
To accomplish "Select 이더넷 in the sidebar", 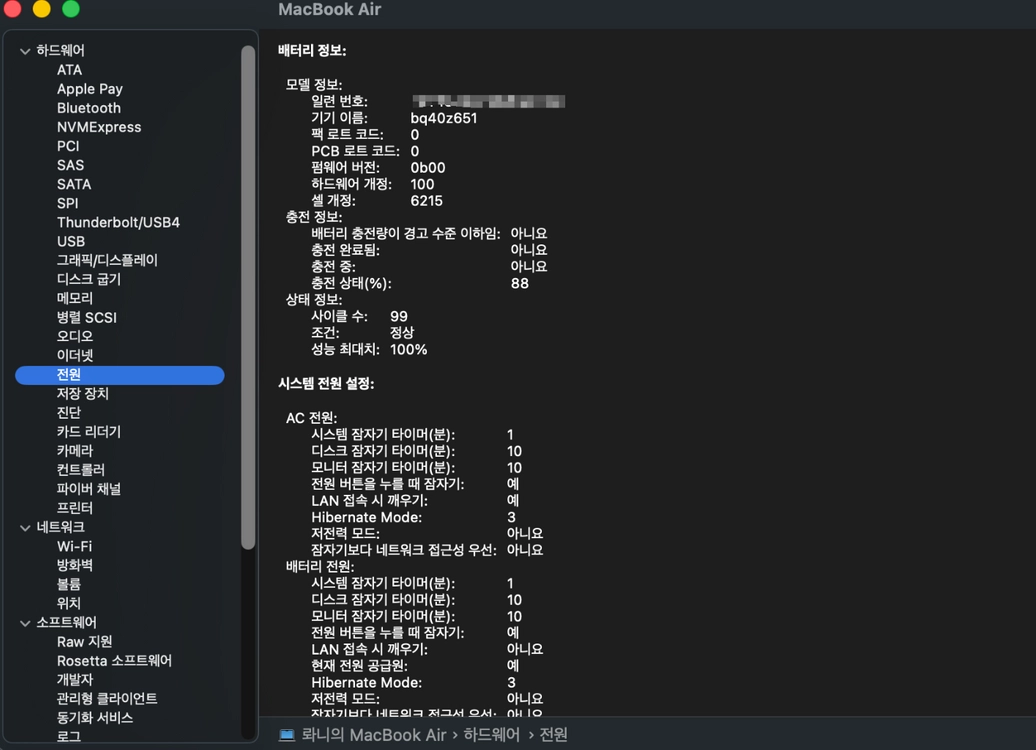I will (75, 356).
